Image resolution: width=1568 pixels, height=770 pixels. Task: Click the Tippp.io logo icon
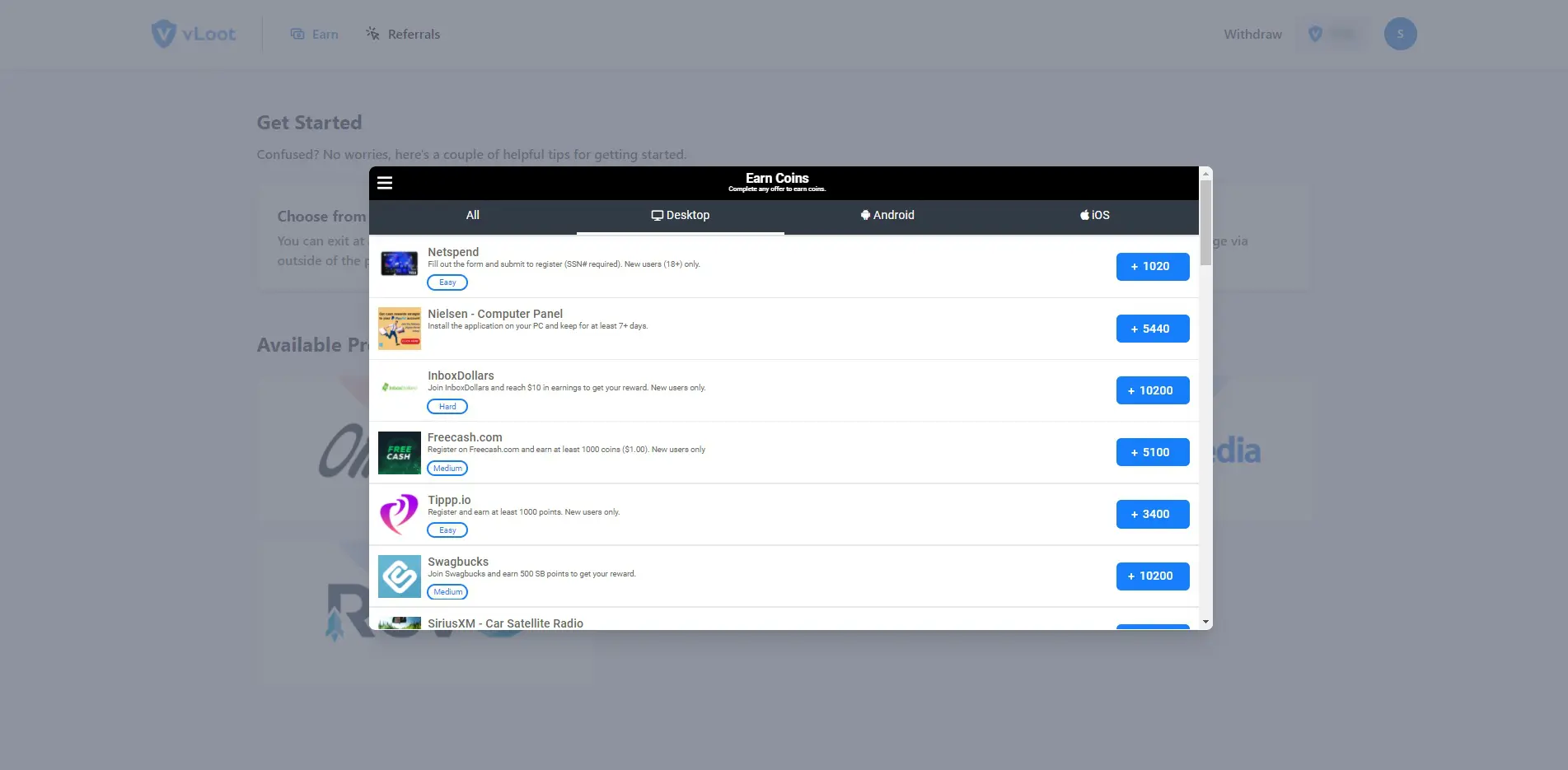click(x=400, y=514)
